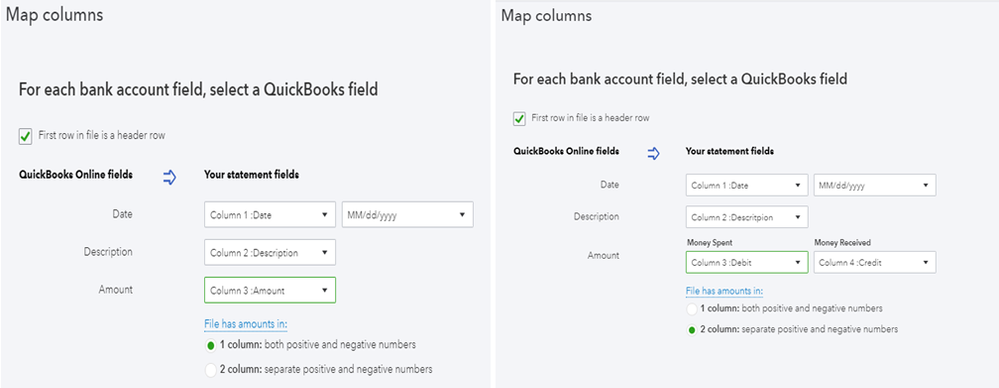Open Column 2 :Description dropdown in left panel

click(270, 252)
